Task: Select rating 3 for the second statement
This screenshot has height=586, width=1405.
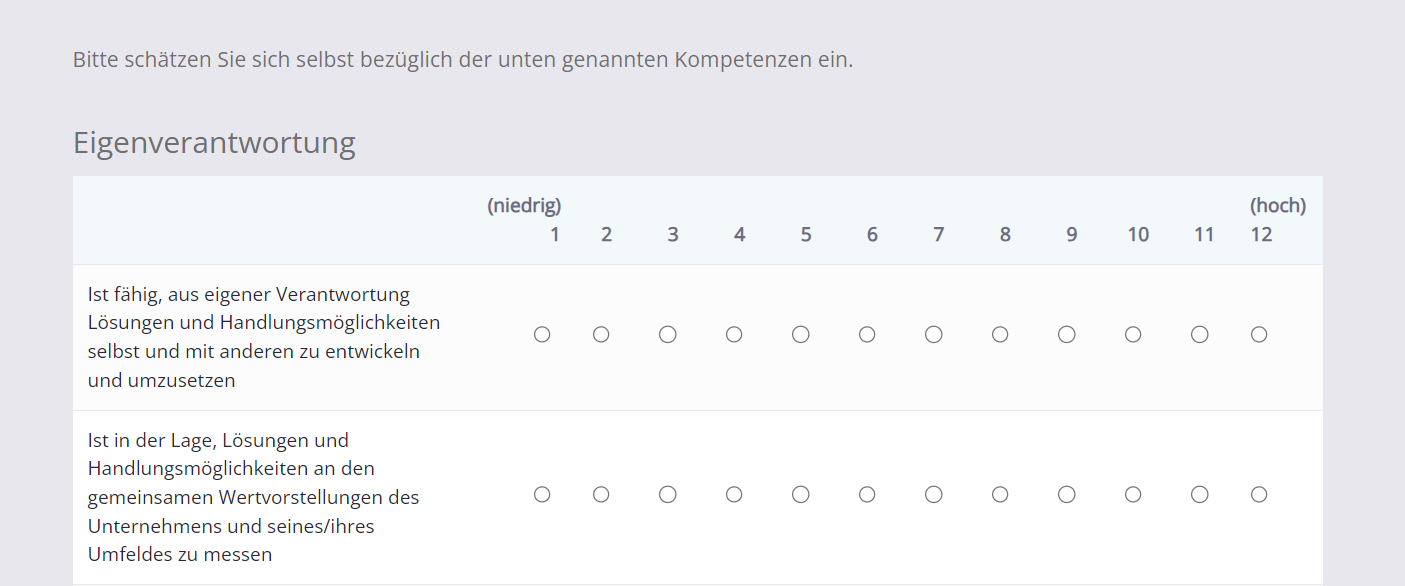Action: (668, 494)
